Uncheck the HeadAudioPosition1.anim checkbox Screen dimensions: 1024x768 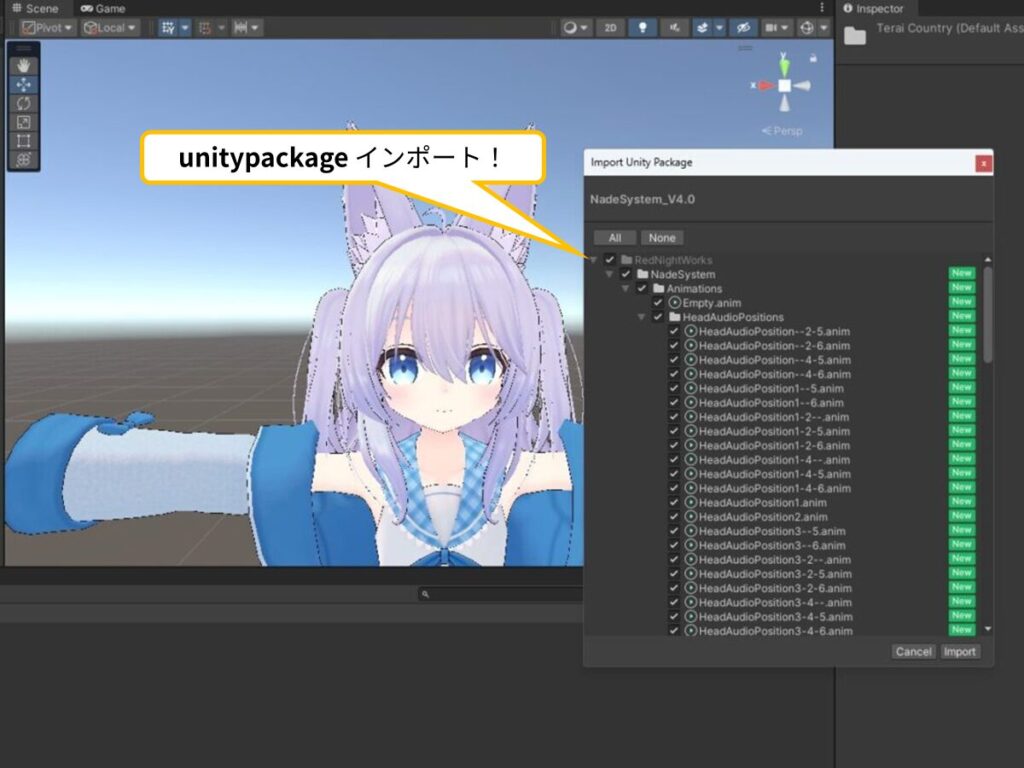[x=674, y=503]
